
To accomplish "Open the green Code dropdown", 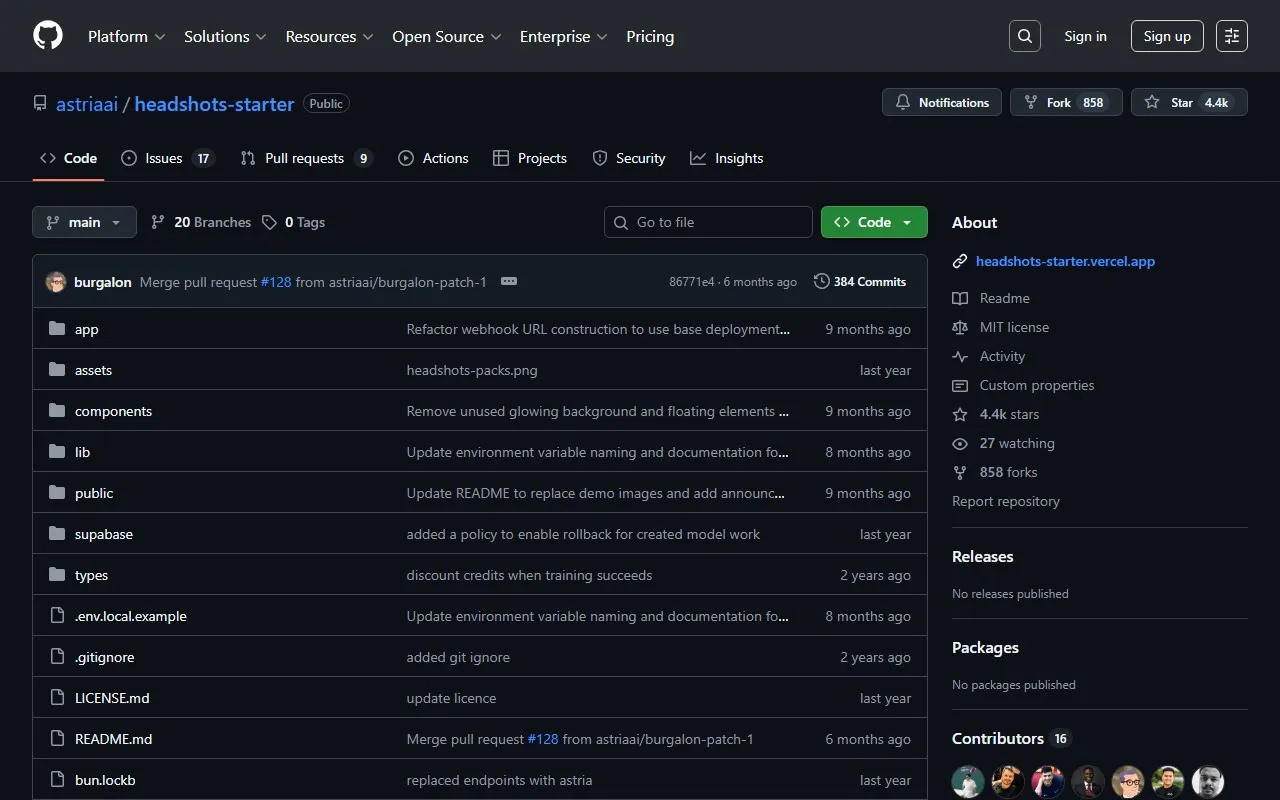I will click(x=873, y=222).
